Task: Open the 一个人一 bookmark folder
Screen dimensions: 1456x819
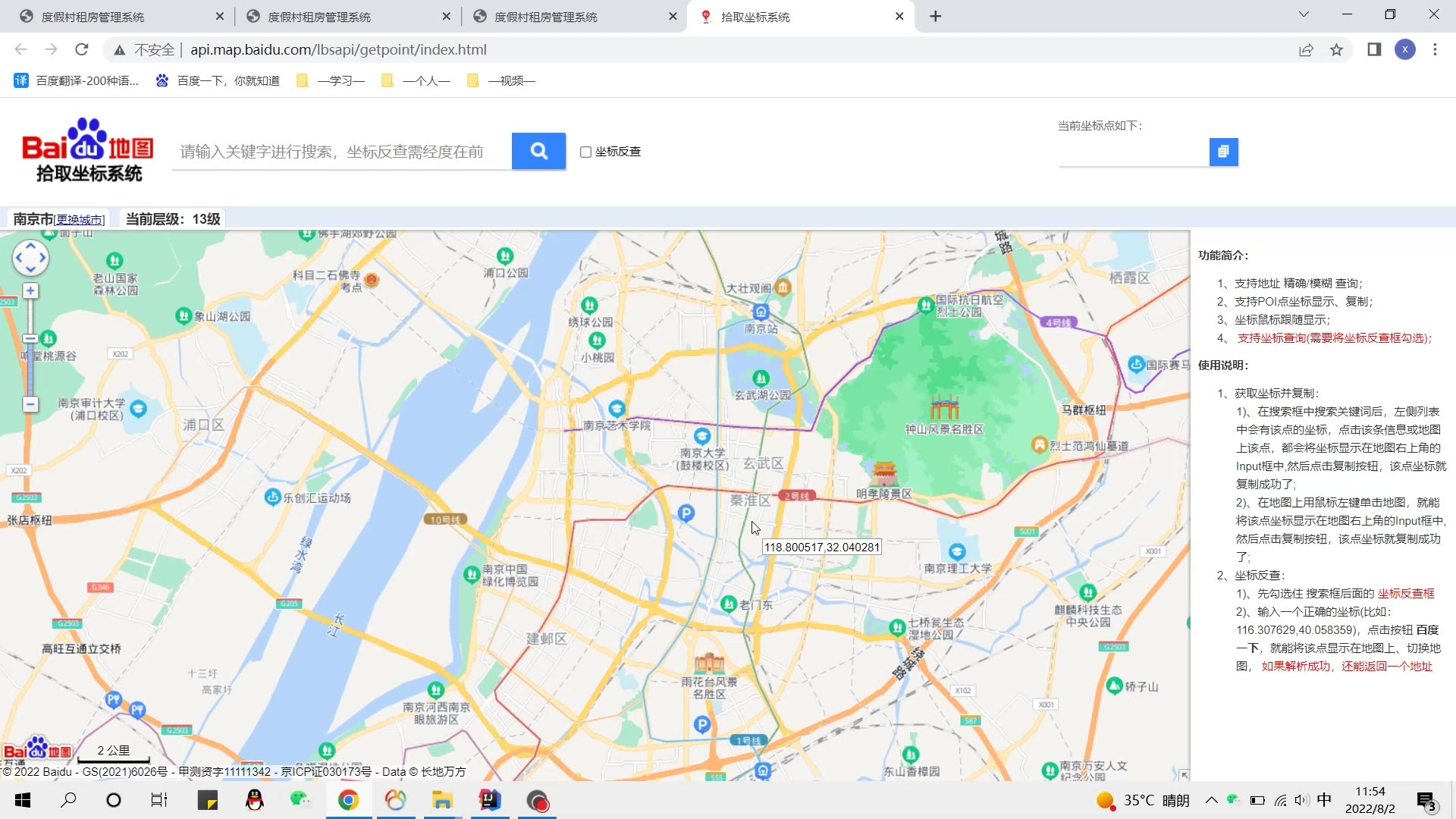Action: (x=416, y=80)
